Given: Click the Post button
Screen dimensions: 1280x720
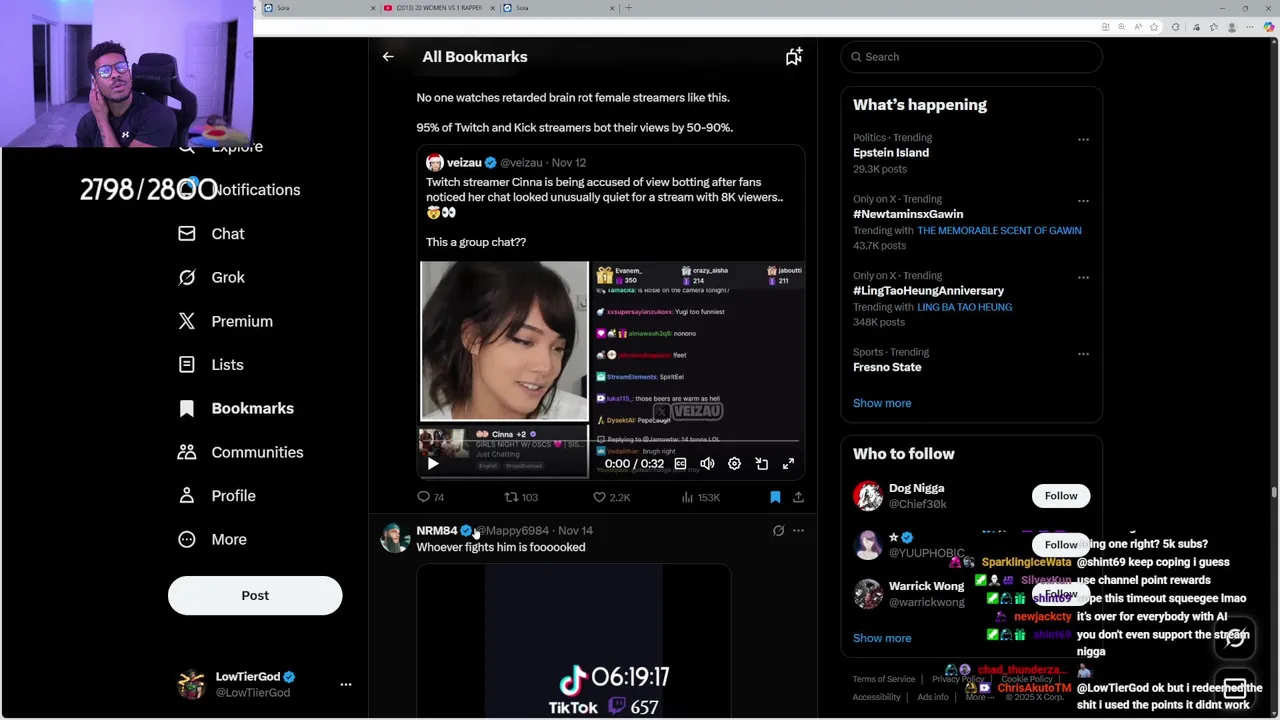Looking at the screenshot, I should (x=255, y=596).
